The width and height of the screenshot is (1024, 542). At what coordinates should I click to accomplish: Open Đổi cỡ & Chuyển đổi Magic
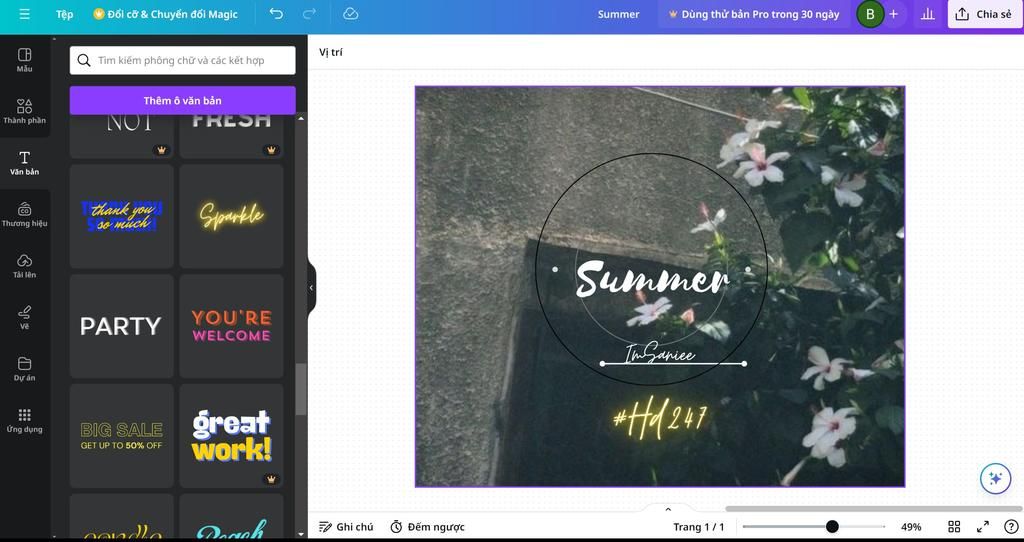click(x=166, y=14)
